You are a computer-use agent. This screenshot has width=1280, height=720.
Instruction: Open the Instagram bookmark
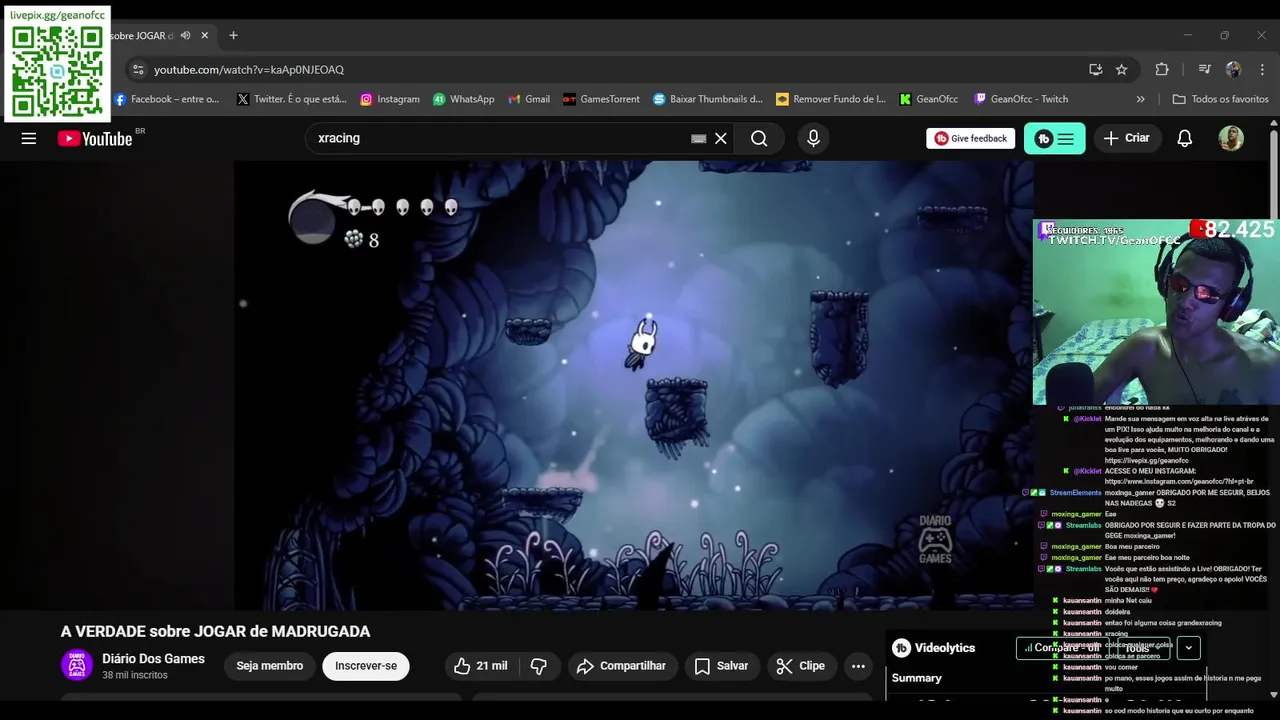click(390, 99)
